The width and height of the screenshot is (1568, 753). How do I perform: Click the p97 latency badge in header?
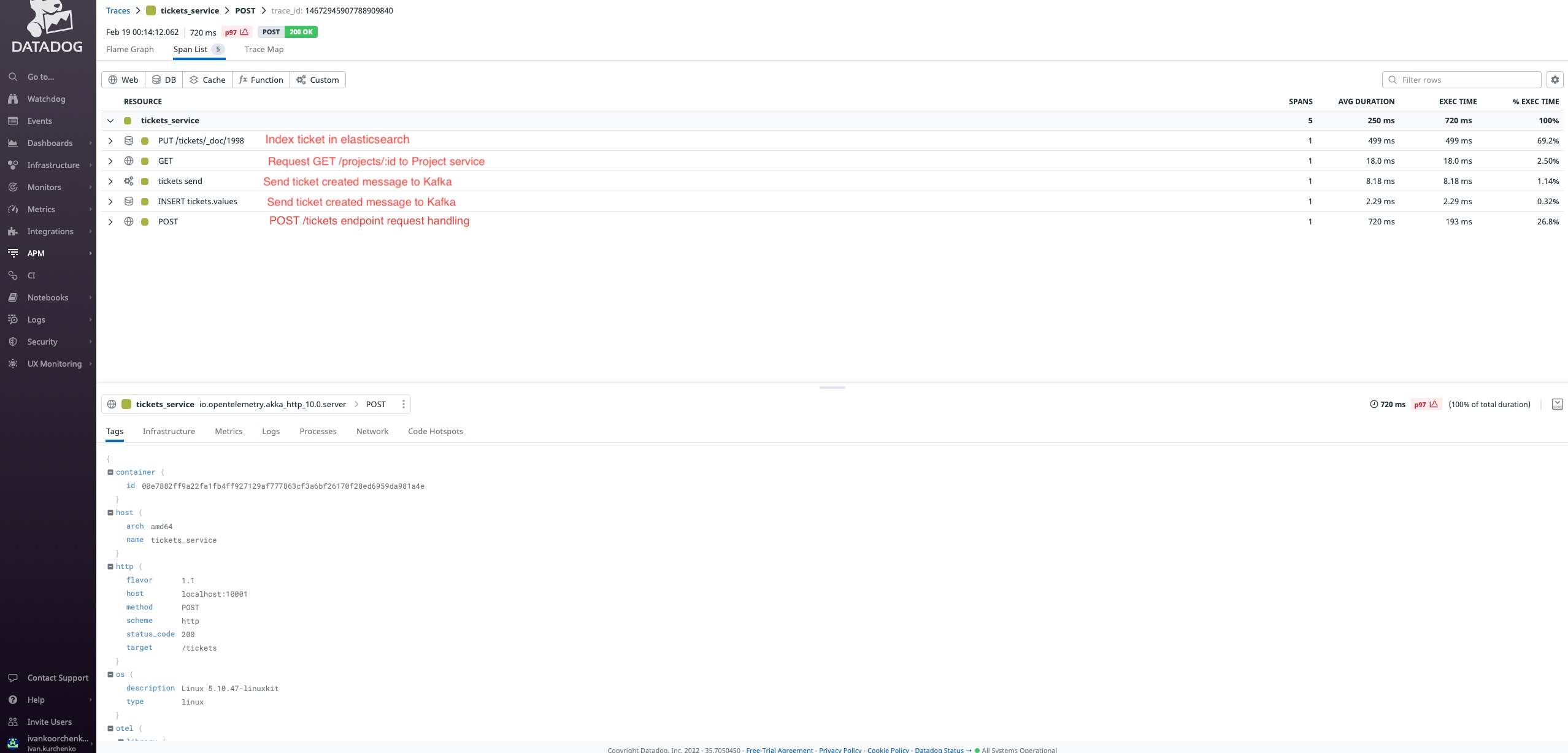237,32
